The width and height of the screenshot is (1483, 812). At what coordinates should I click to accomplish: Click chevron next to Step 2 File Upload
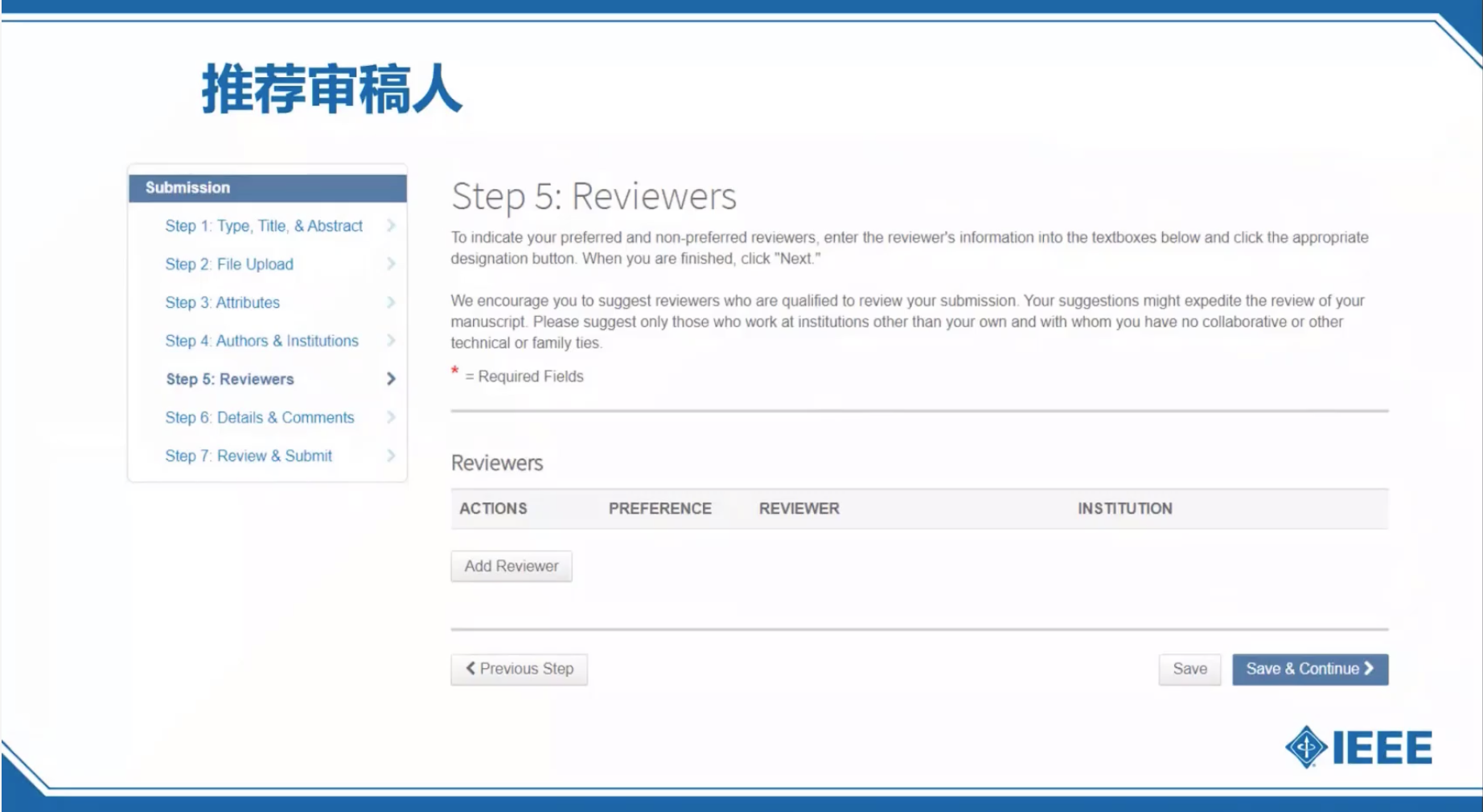point(391,264)
